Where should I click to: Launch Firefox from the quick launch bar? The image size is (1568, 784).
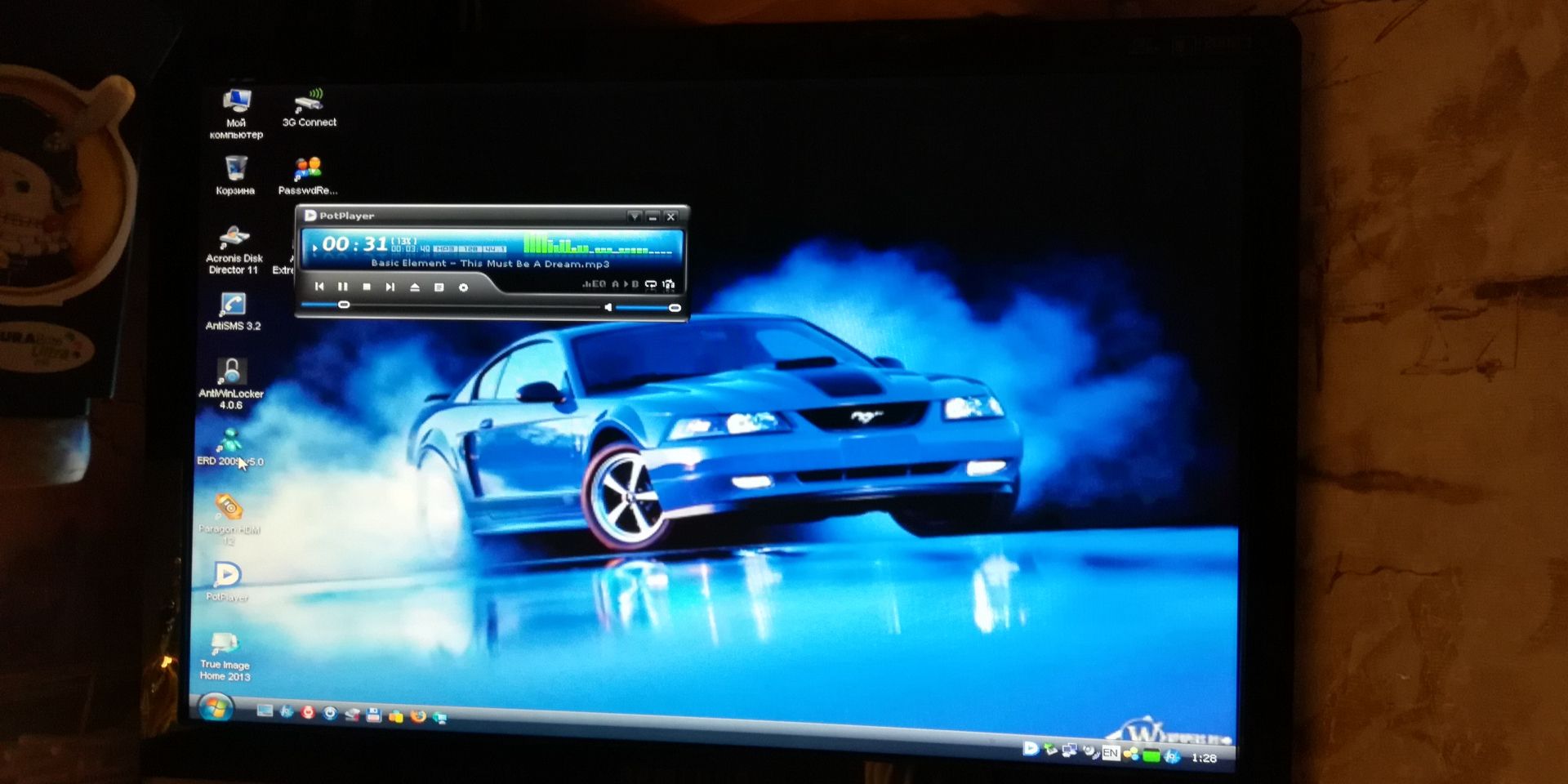pos(418,716)
